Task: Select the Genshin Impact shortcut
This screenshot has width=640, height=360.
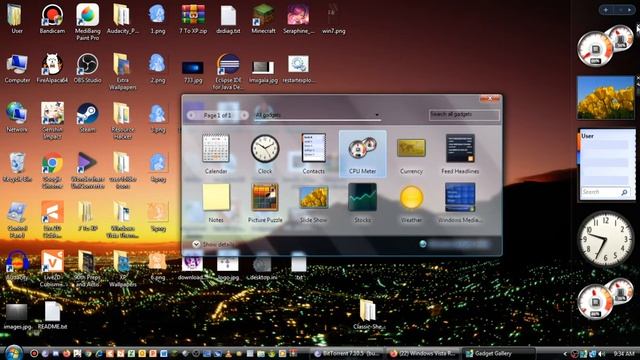Action: pos(52,121)
